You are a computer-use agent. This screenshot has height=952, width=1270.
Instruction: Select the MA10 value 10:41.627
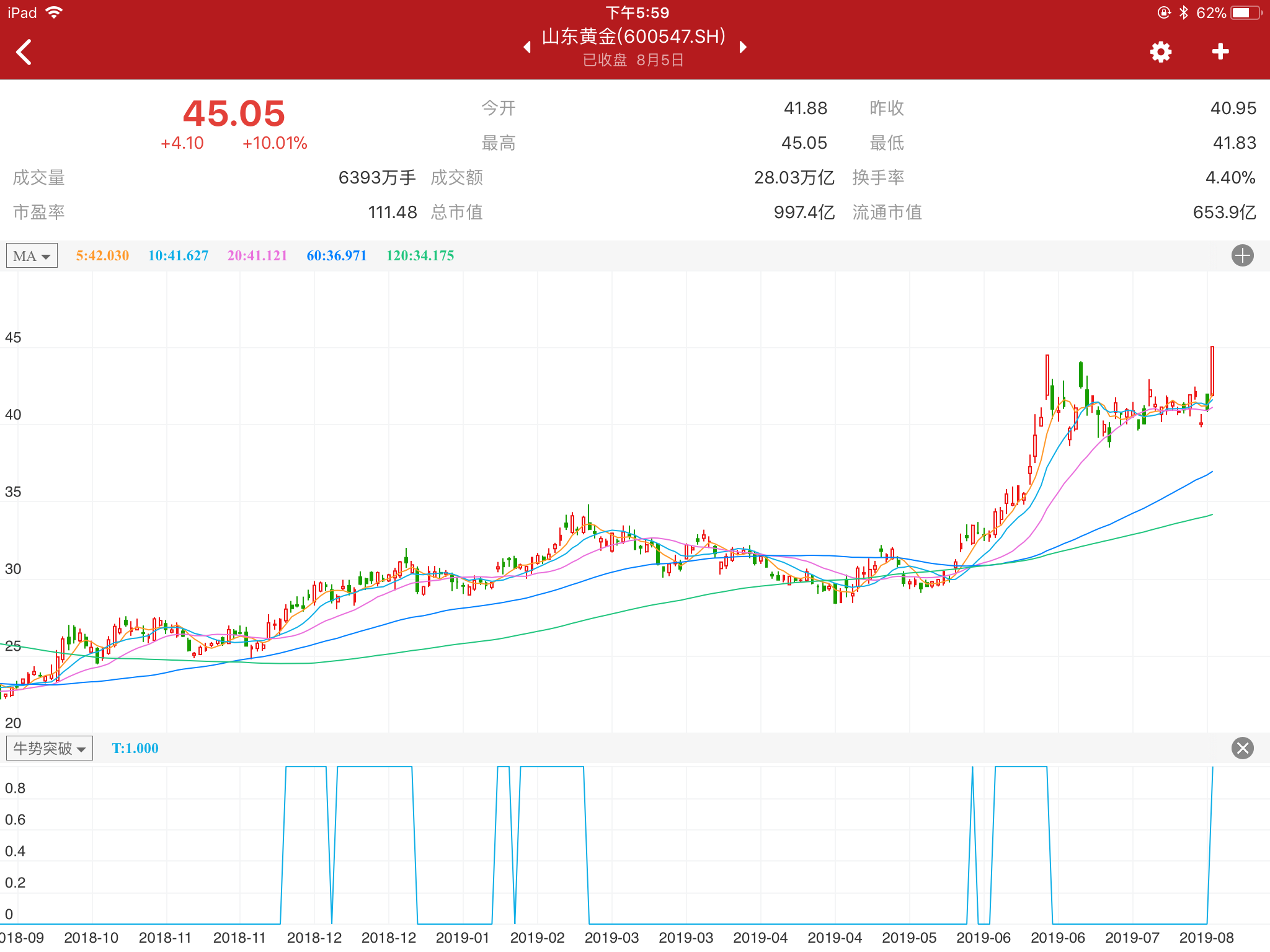pyautogui.click(x=178, y=255)
